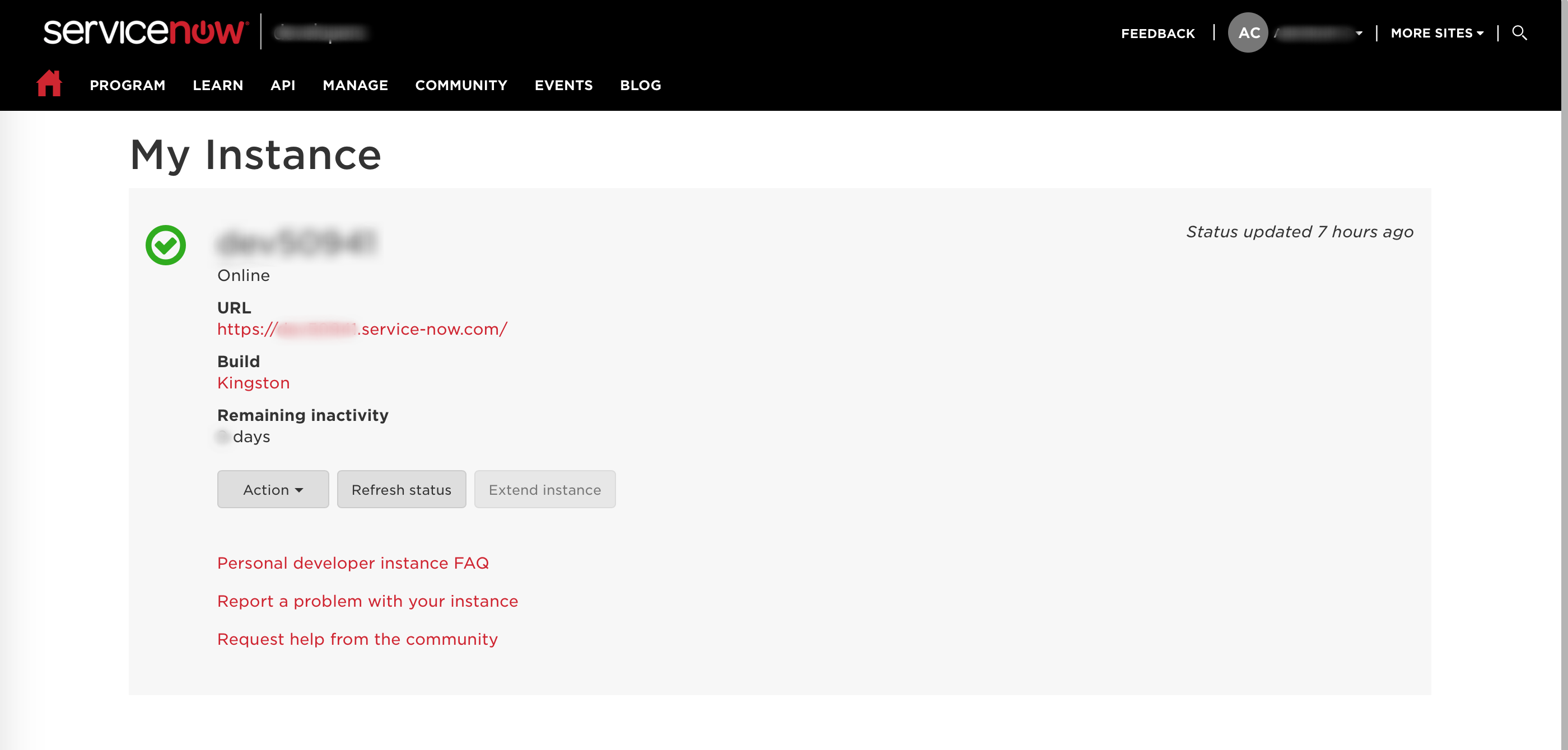Open the EVENTS menu
This screenshot has width=1568, height=750.
click(564, 85)
